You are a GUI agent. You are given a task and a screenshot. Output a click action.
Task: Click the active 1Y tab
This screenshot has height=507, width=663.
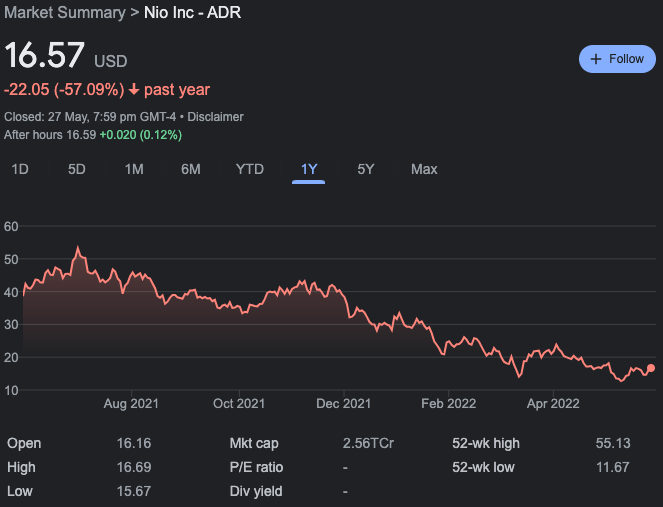pos(309,169)
